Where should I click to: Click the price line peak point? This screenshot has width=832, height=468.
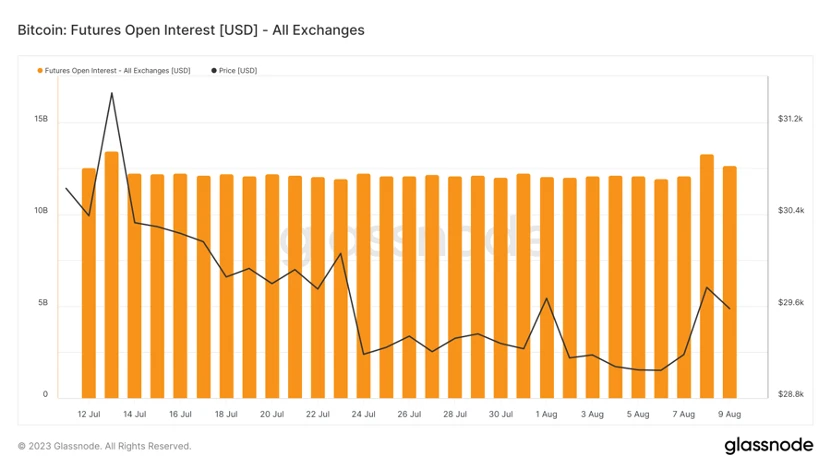point(112,93)
